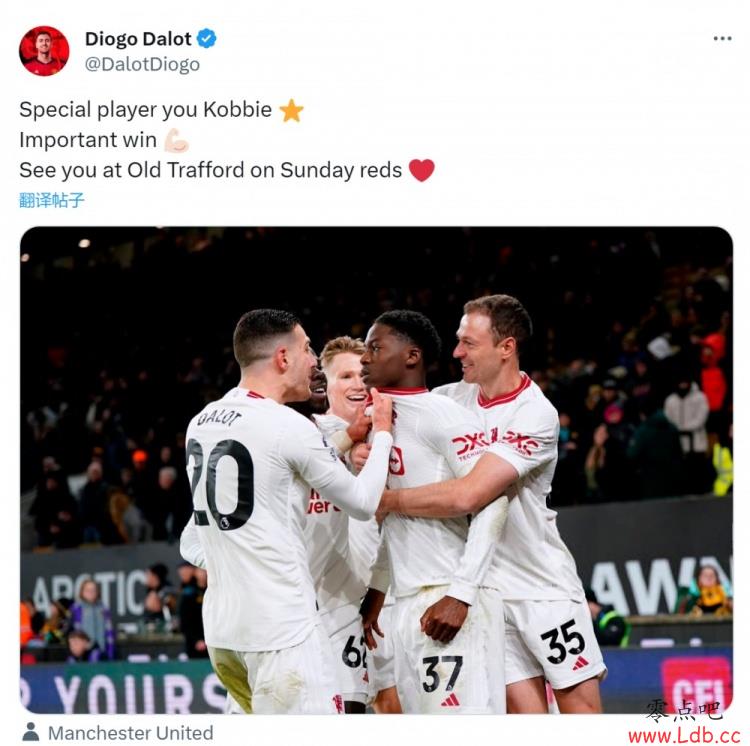
Task: Open the tweet photo of celebrating players
Action: (376, 470)
